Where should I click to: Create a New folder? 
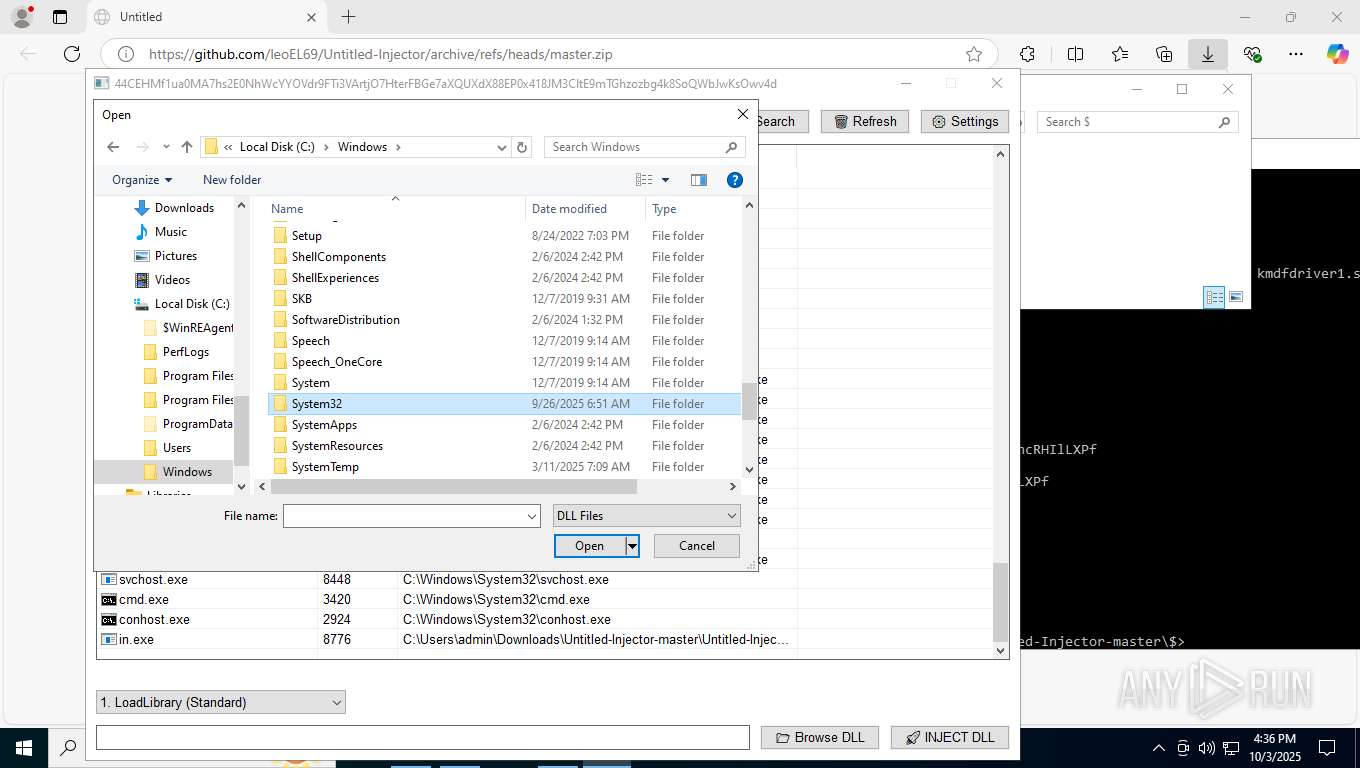[232, 180]
